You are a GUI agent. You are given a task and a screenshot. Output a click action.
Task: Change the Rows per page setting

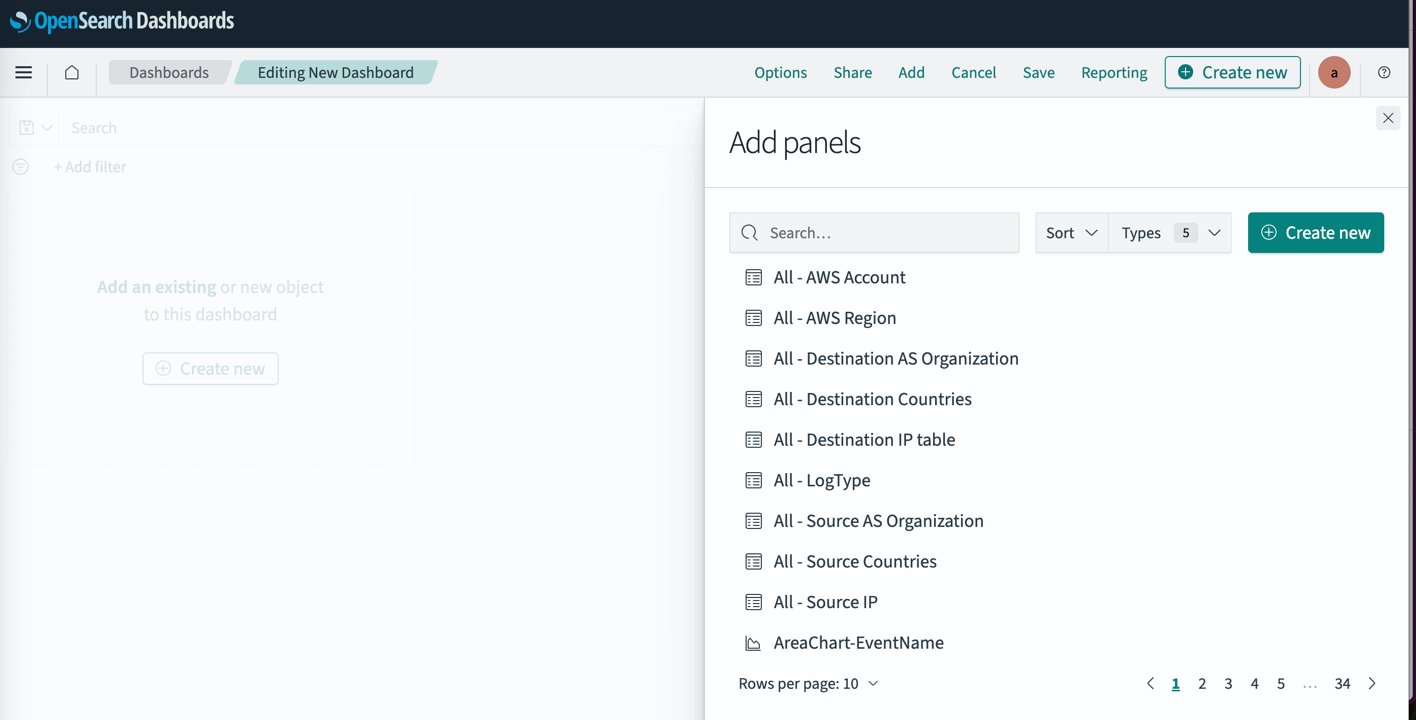pyautogui.click(x=808, y=684)
